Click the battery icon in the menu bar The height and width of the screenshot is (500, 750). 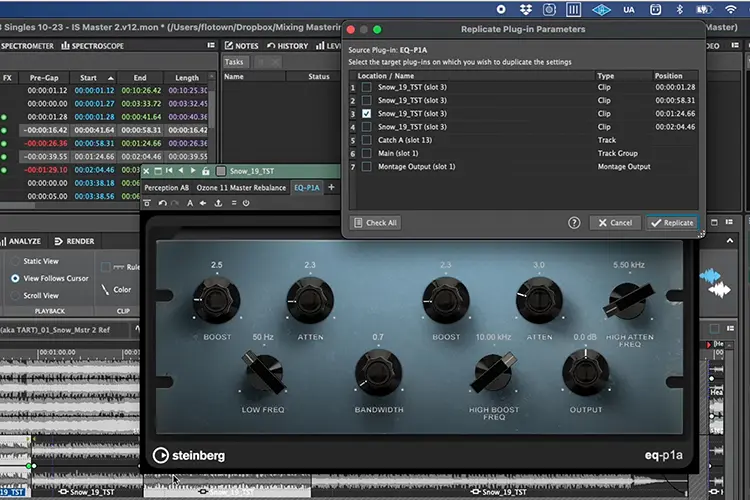(x=704, y=9)
